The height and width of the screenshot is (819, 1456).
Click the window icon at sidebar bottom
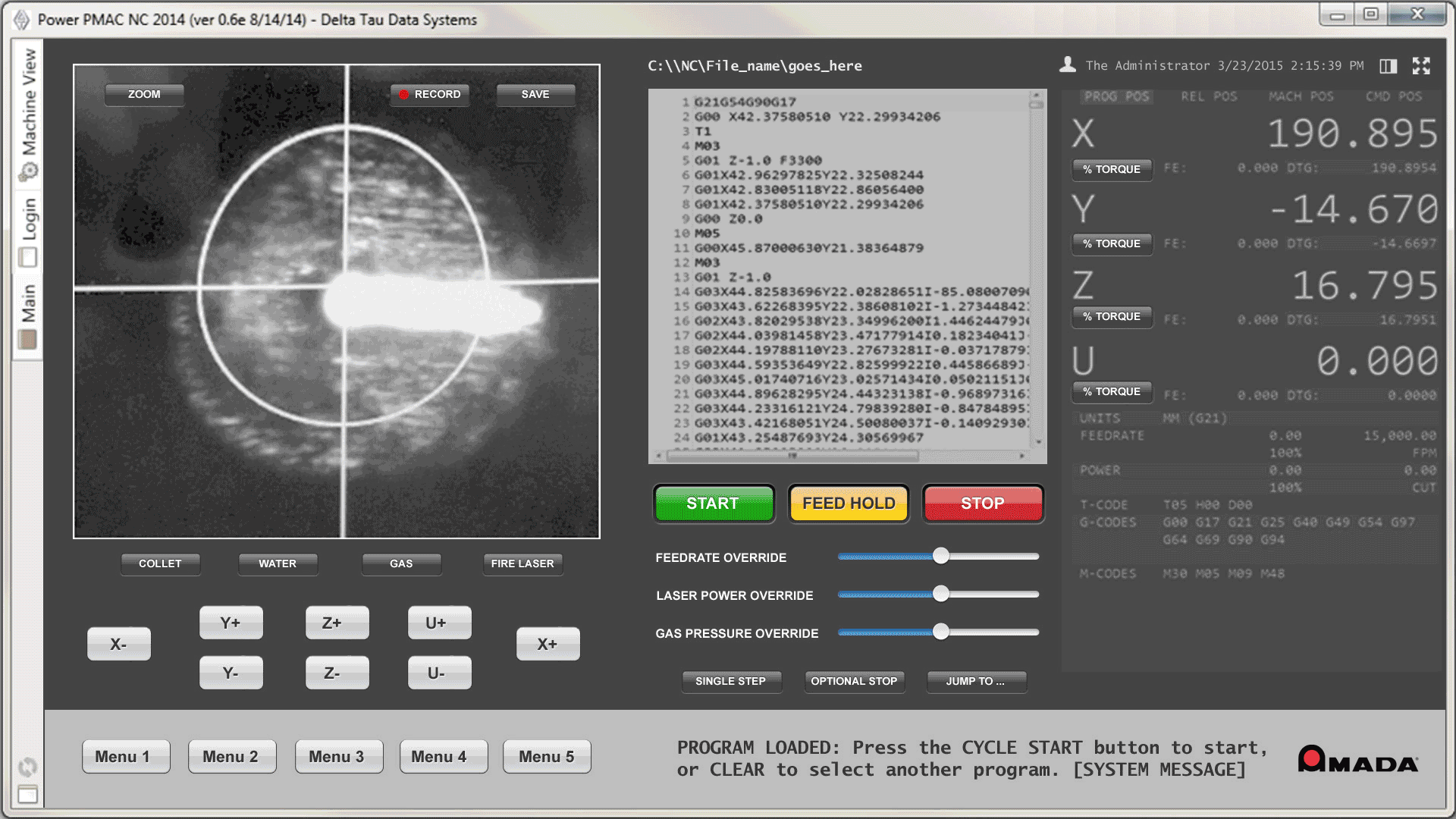pyautogui.click(x=27, y=795)
